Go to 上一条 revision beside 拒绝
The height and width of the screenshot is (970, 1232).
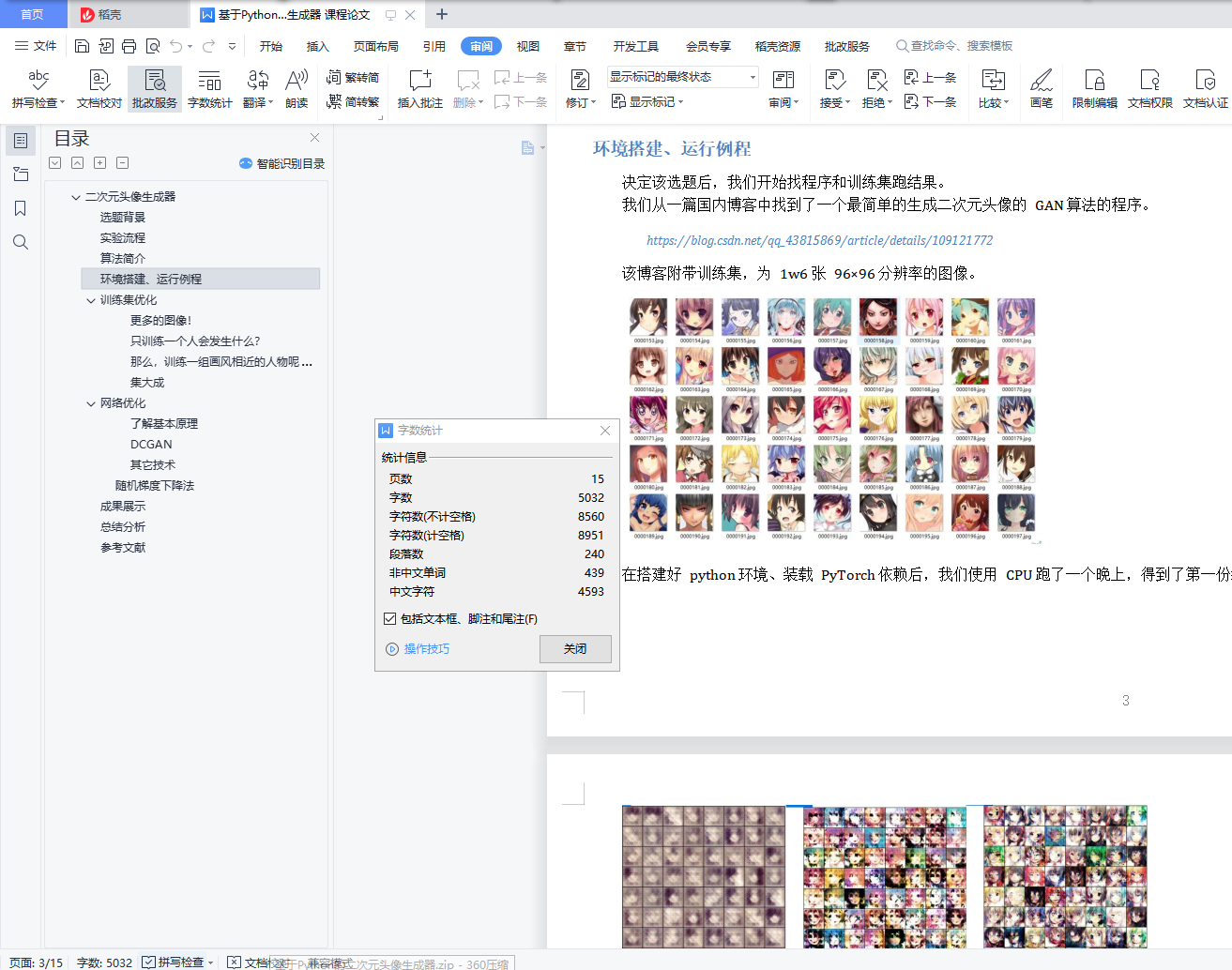coord(930,78)
